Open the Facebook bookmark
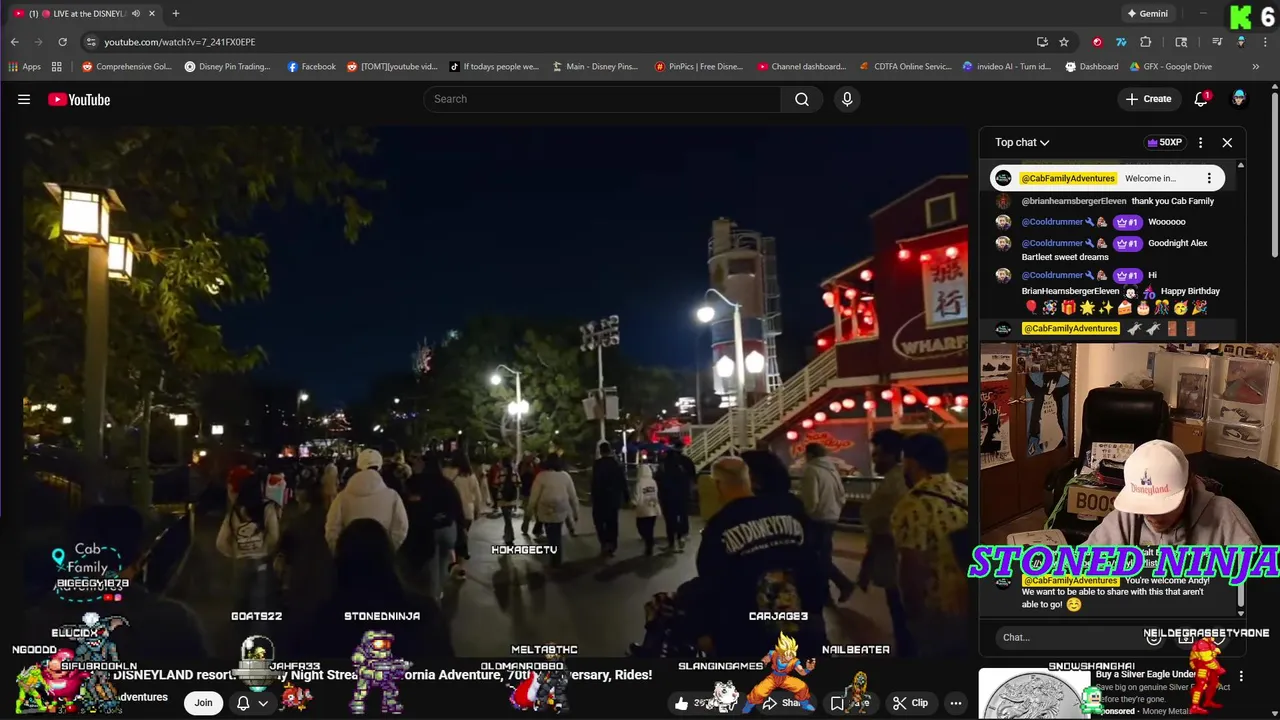Image resolution: width=1280 pixels, height=720 pixels. click(x=311, y=67)
